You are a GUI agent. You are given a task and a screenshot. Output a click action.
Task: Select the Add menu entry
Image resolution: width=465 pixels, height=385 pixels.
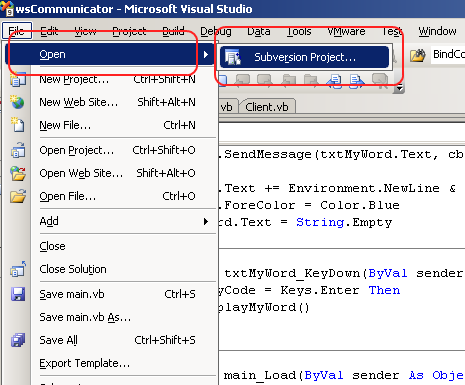tap(123, 221)
